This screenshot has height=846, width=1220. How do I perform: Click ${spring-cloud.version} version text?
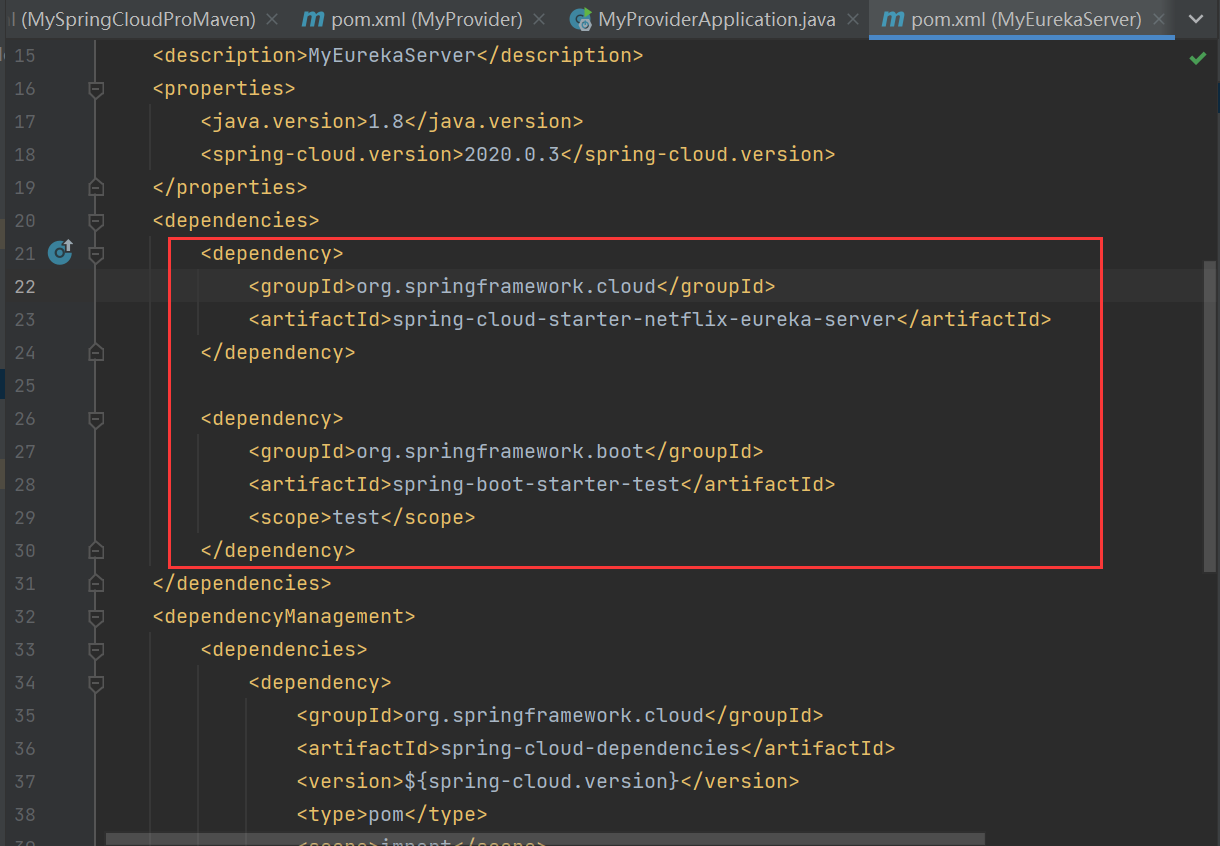point(542,782)
